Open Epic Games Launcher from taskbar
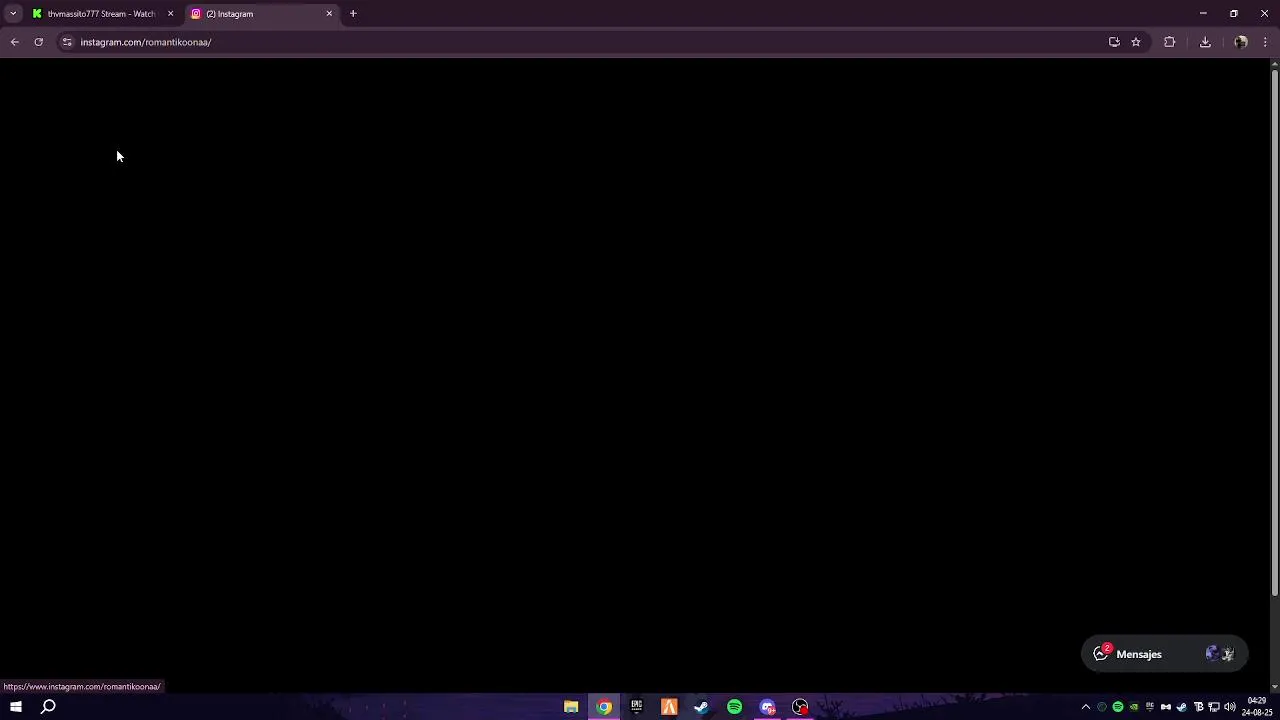This screenshot has width=1280, height=720. 637,707
